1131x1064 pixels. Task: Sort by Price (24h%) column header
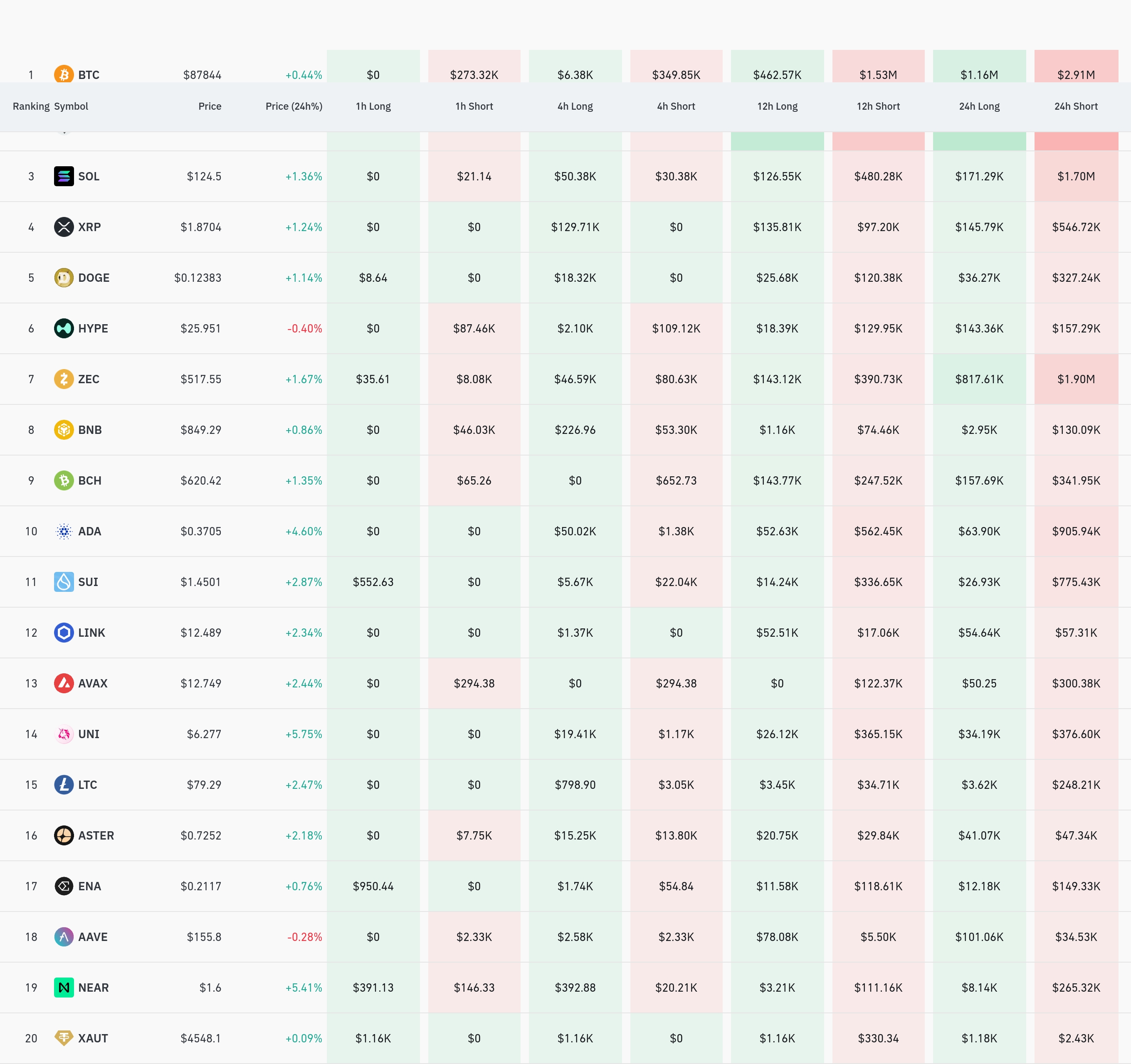[x=294, y=106]
